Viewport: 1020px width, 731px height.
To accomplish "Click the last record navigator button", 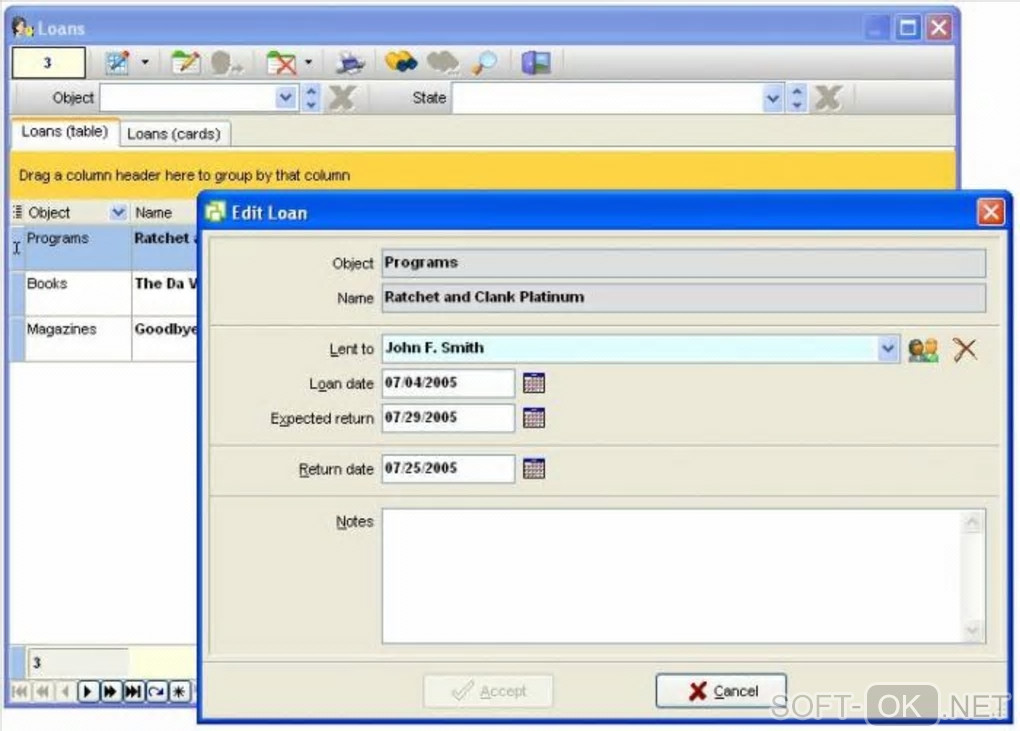I will 133,691.
